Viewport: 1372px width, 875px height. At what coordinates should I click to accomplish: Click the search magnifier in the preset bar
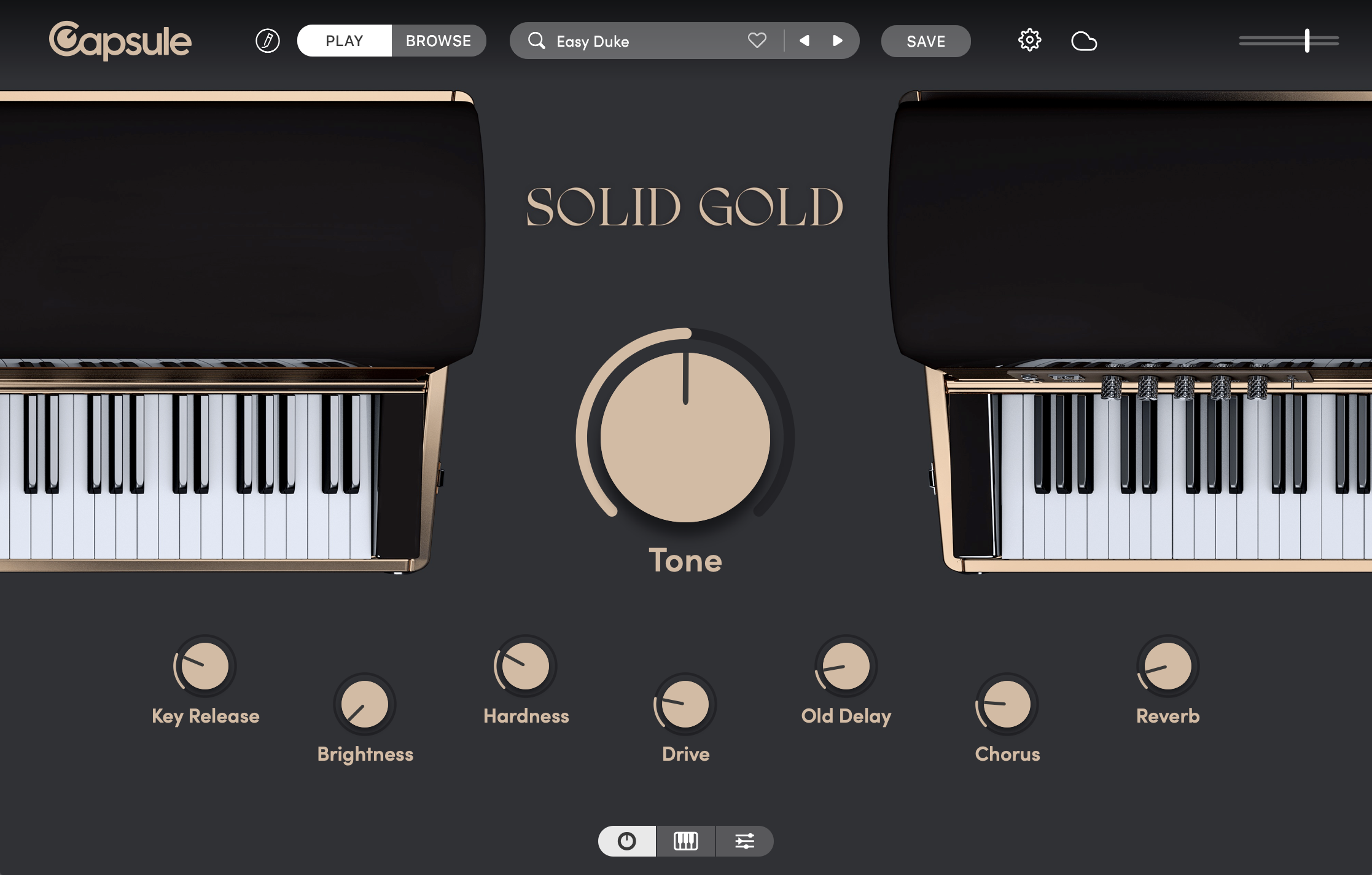(537, 41)
